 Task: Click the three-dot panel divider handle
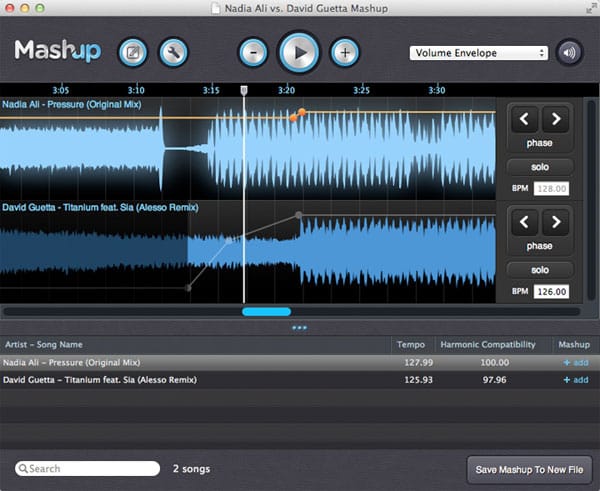[299, 327]
